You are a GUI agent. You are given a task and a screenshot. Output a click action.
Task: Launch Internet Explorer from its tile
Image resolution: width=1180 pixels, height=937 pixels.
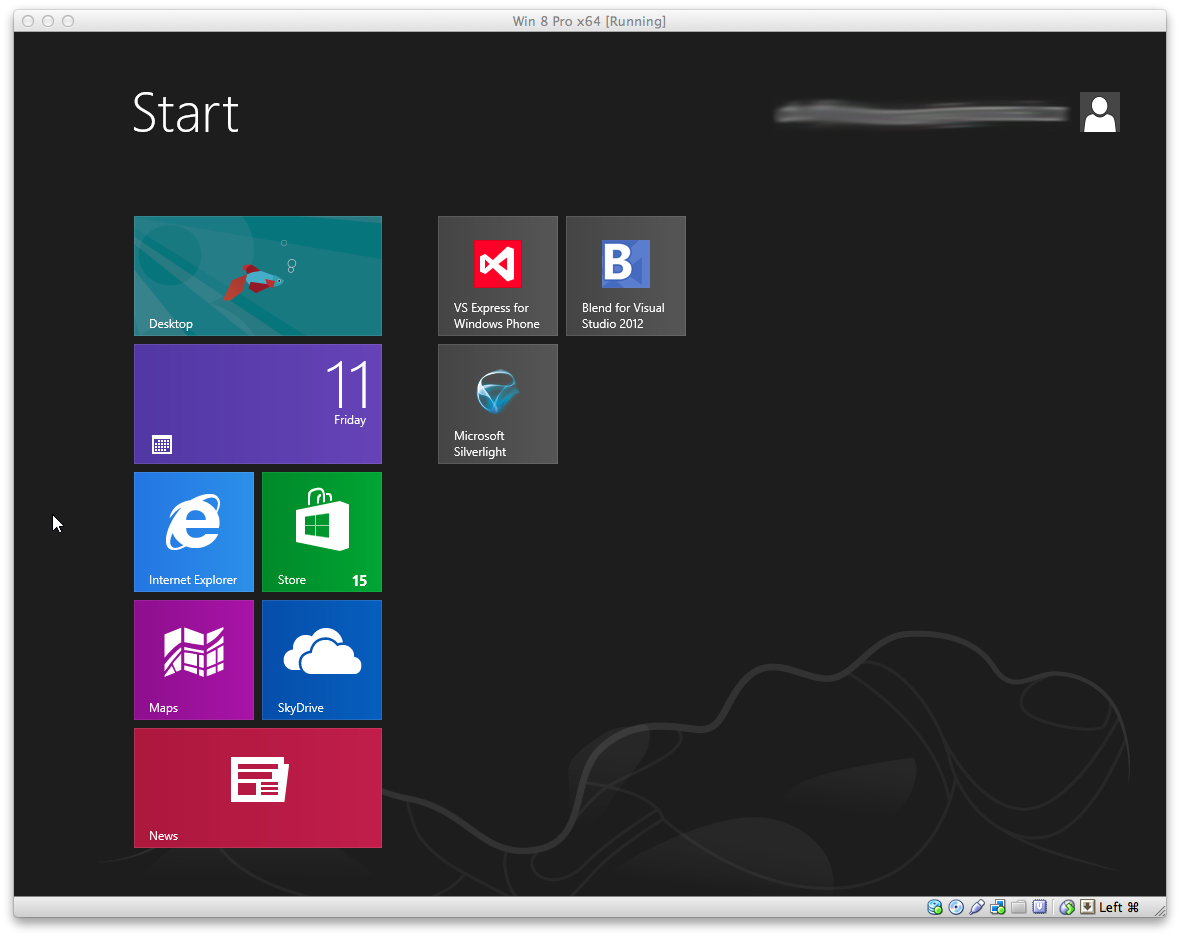click(193, 531)
